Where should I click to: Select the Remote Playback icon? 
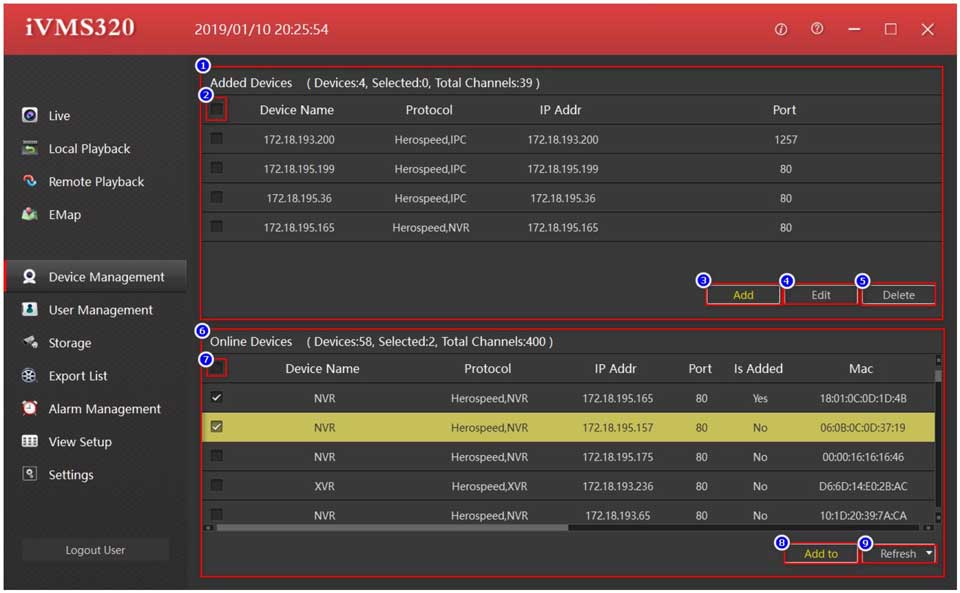pyautogui.click(x=30, y=182)
